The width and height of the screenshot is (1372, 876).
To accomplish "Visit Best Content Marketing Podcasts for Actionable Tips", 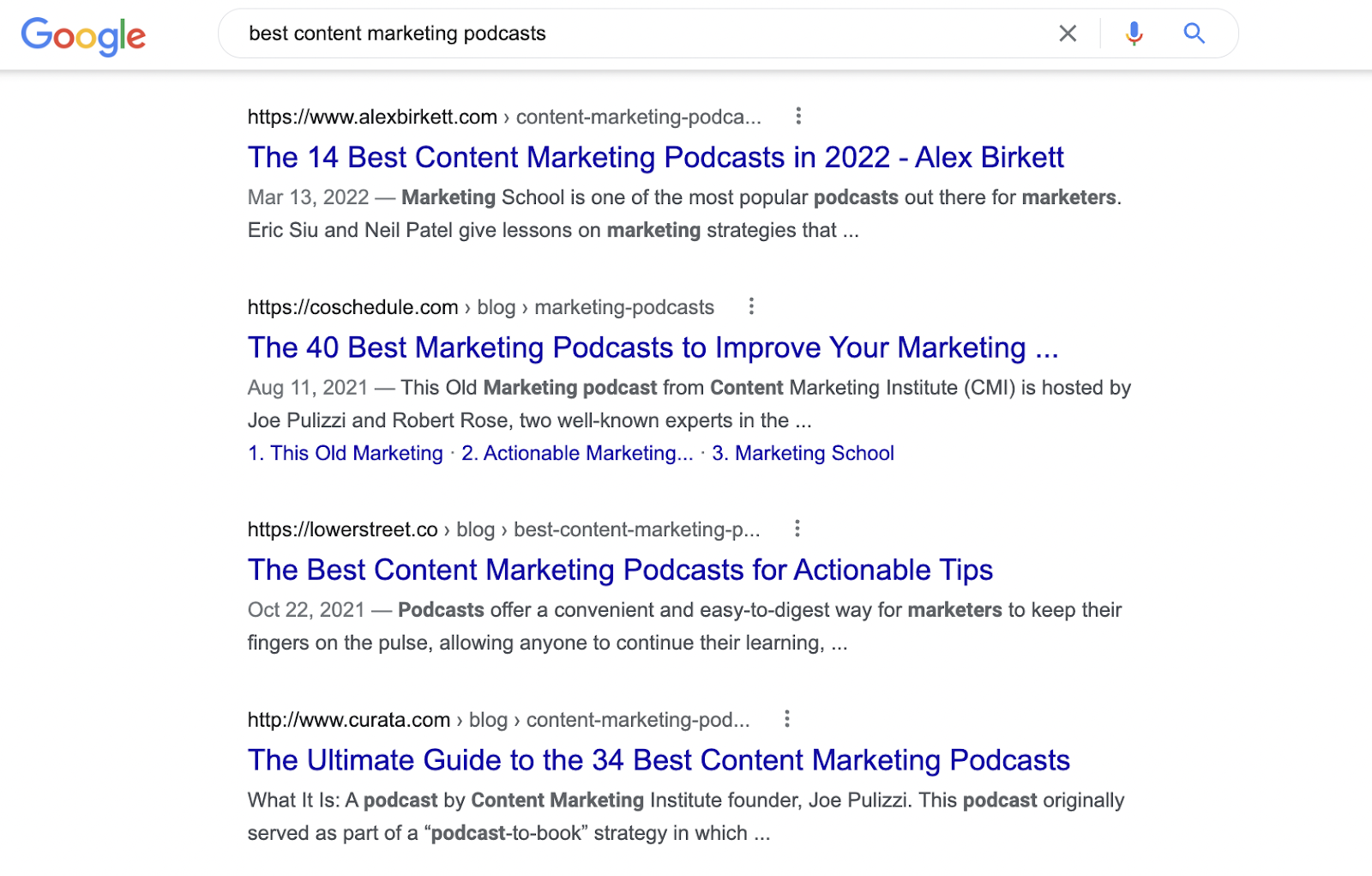I will coord(620,570).
